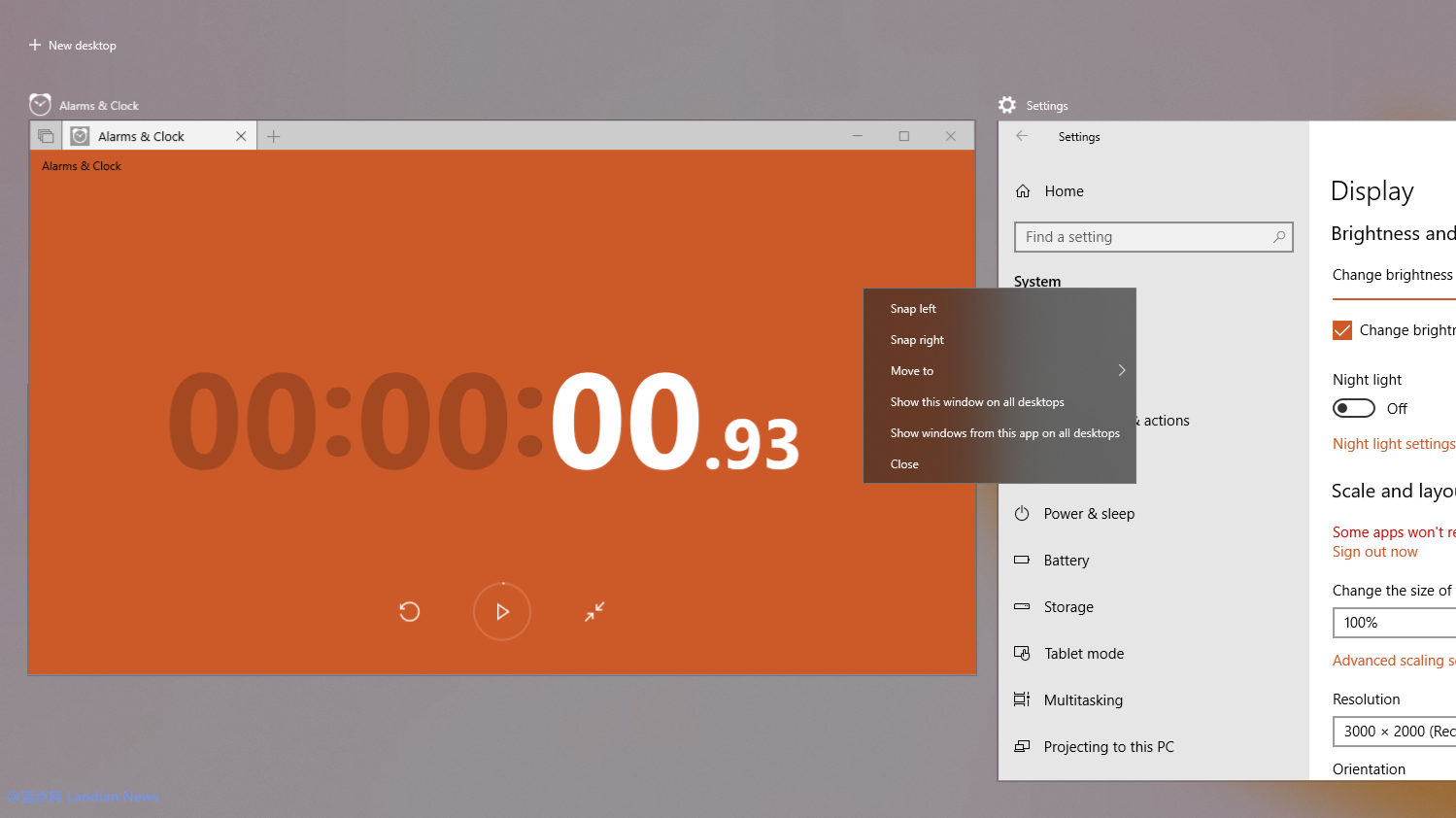Start the stopwatch with play button
The height and width of the screenshot is (818, 1456).
[502, 611]
